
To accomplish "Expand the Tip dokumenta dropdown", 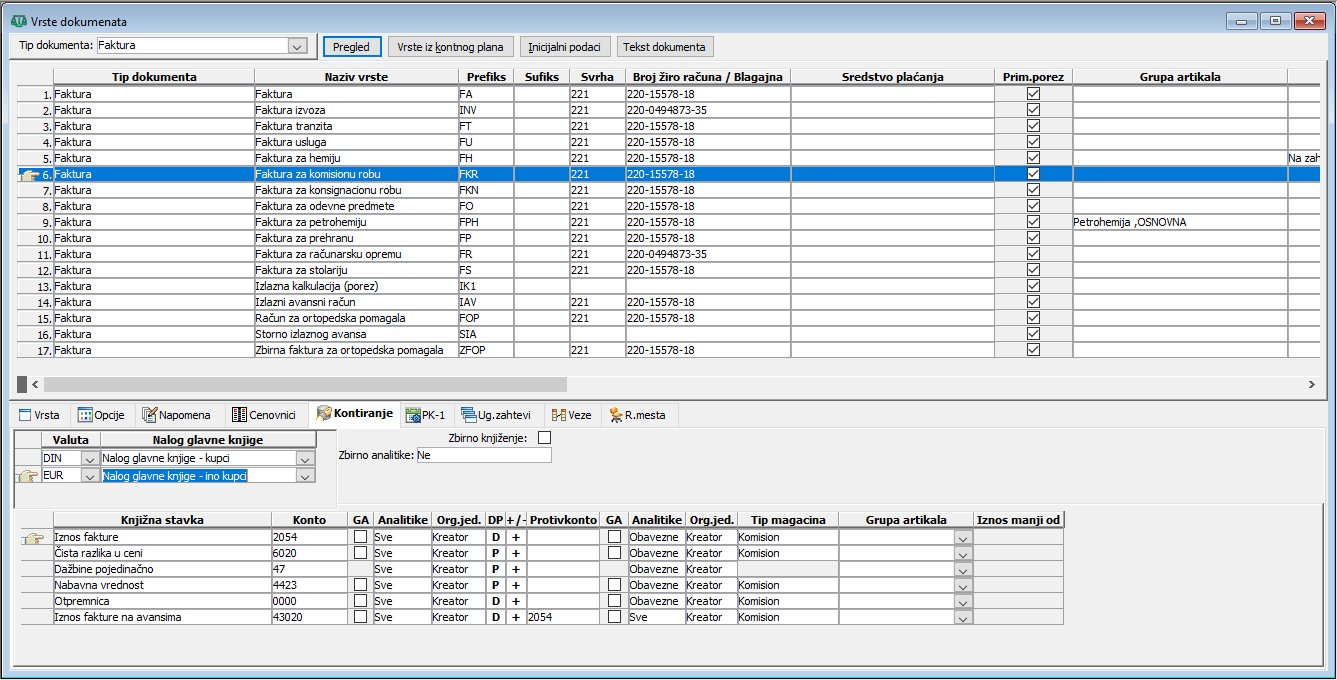I will tap(296, 46).
